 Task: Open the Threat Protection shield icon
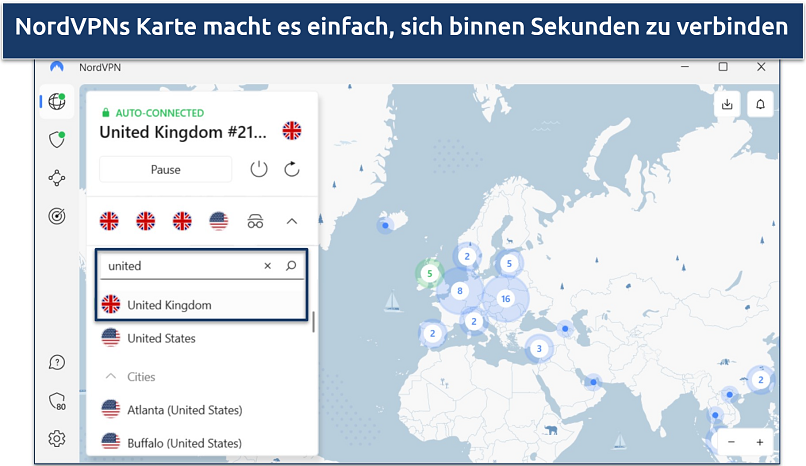pyautogui.click(x=57, y=140)
